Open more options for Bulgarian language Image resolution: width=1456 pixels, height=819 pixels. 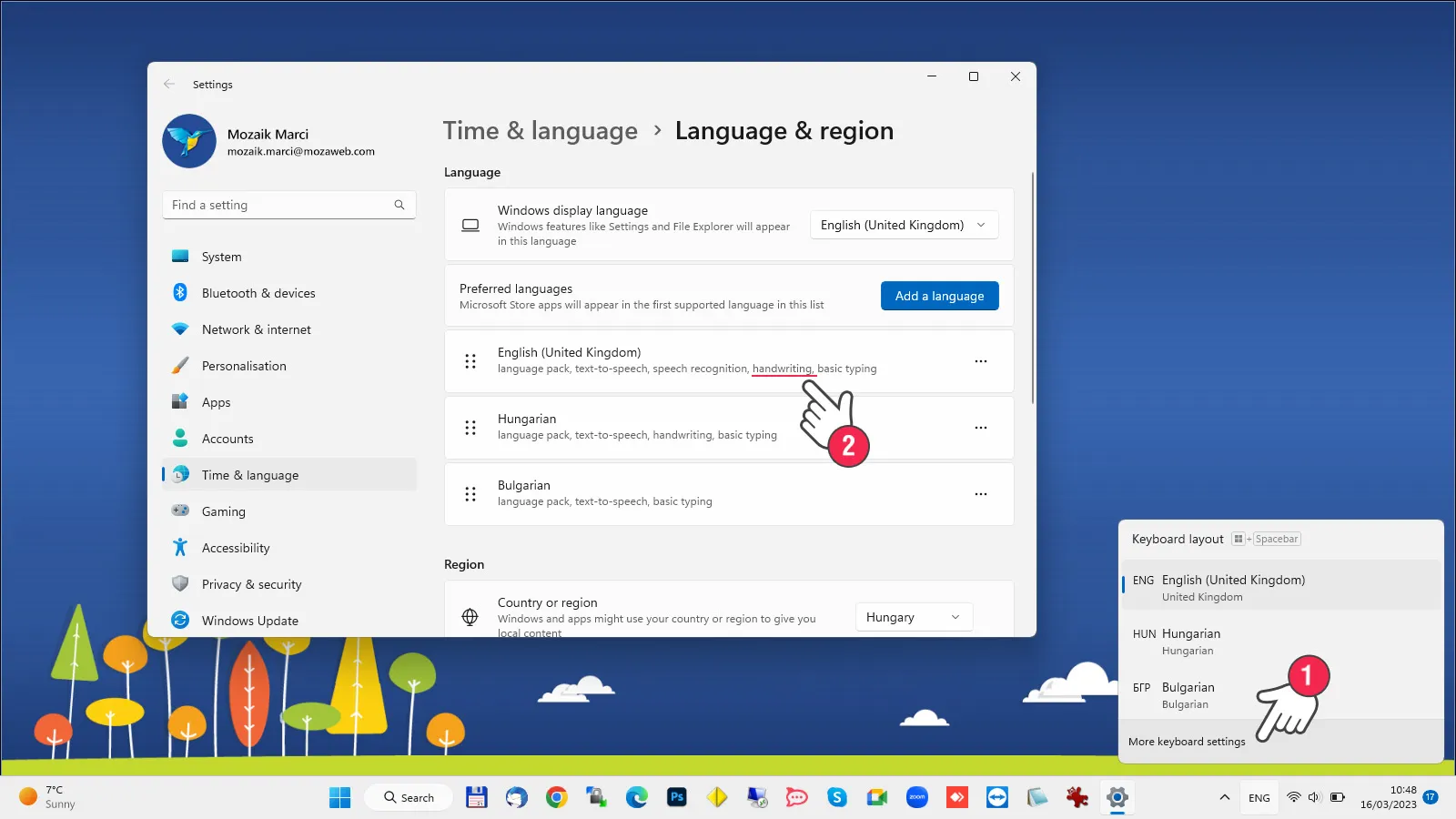point(980,494)
